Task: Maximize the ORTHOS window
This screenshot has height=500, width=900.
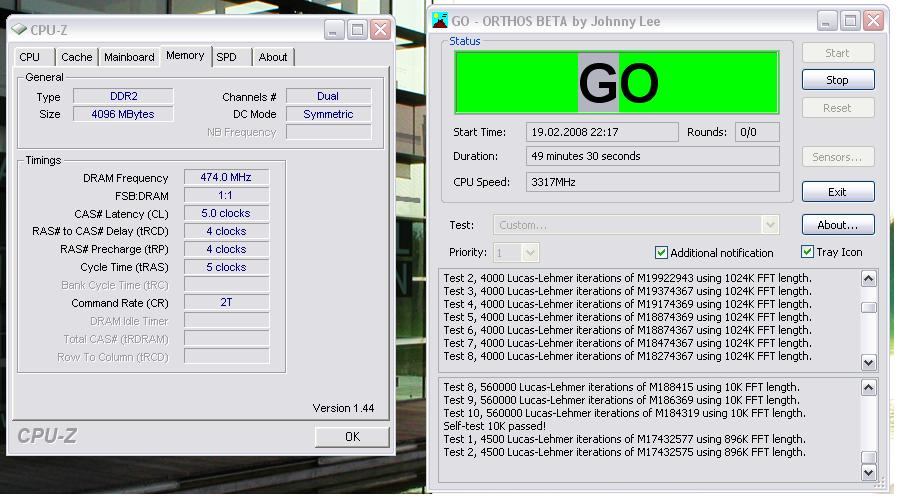Action: pos(850,21)
